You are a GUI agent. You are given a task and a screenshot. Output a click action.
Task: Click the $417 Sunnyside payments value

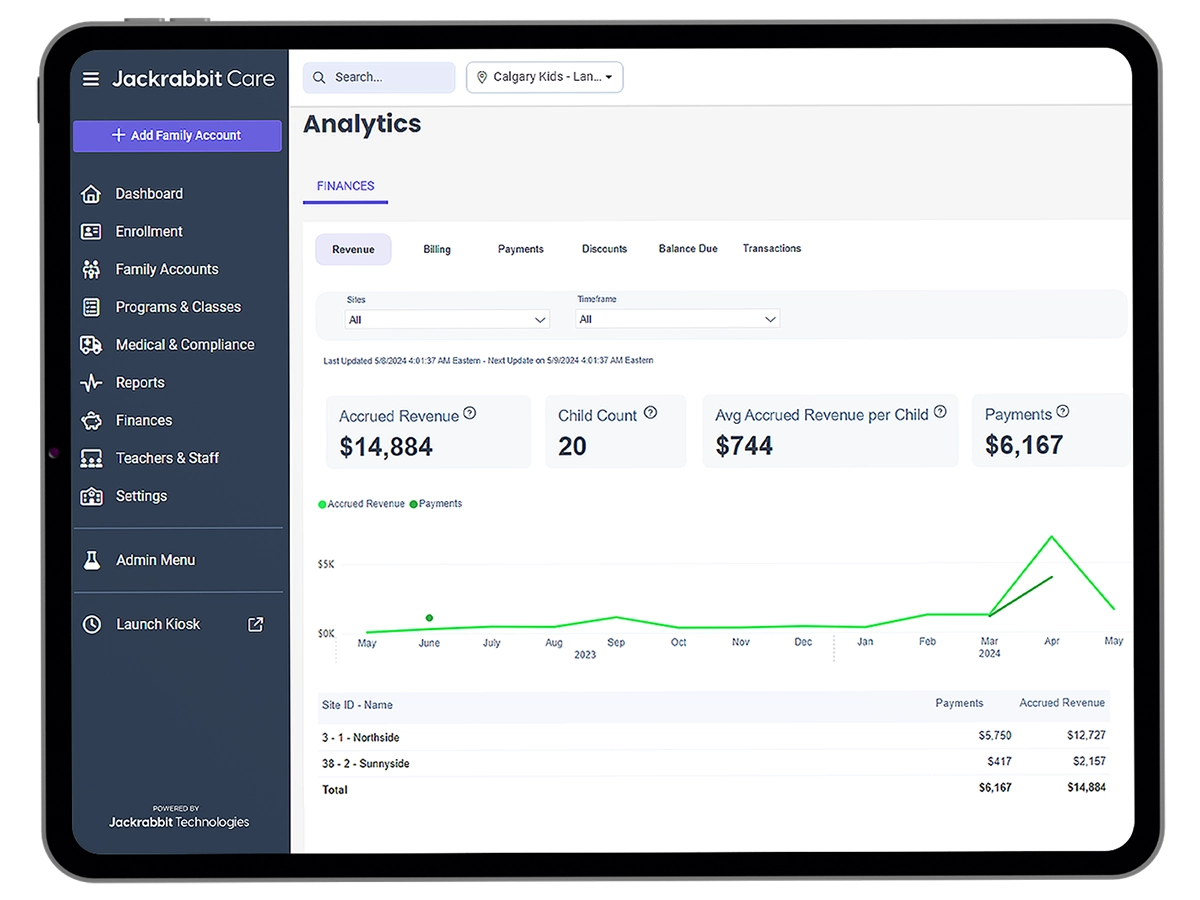(999, 761)
